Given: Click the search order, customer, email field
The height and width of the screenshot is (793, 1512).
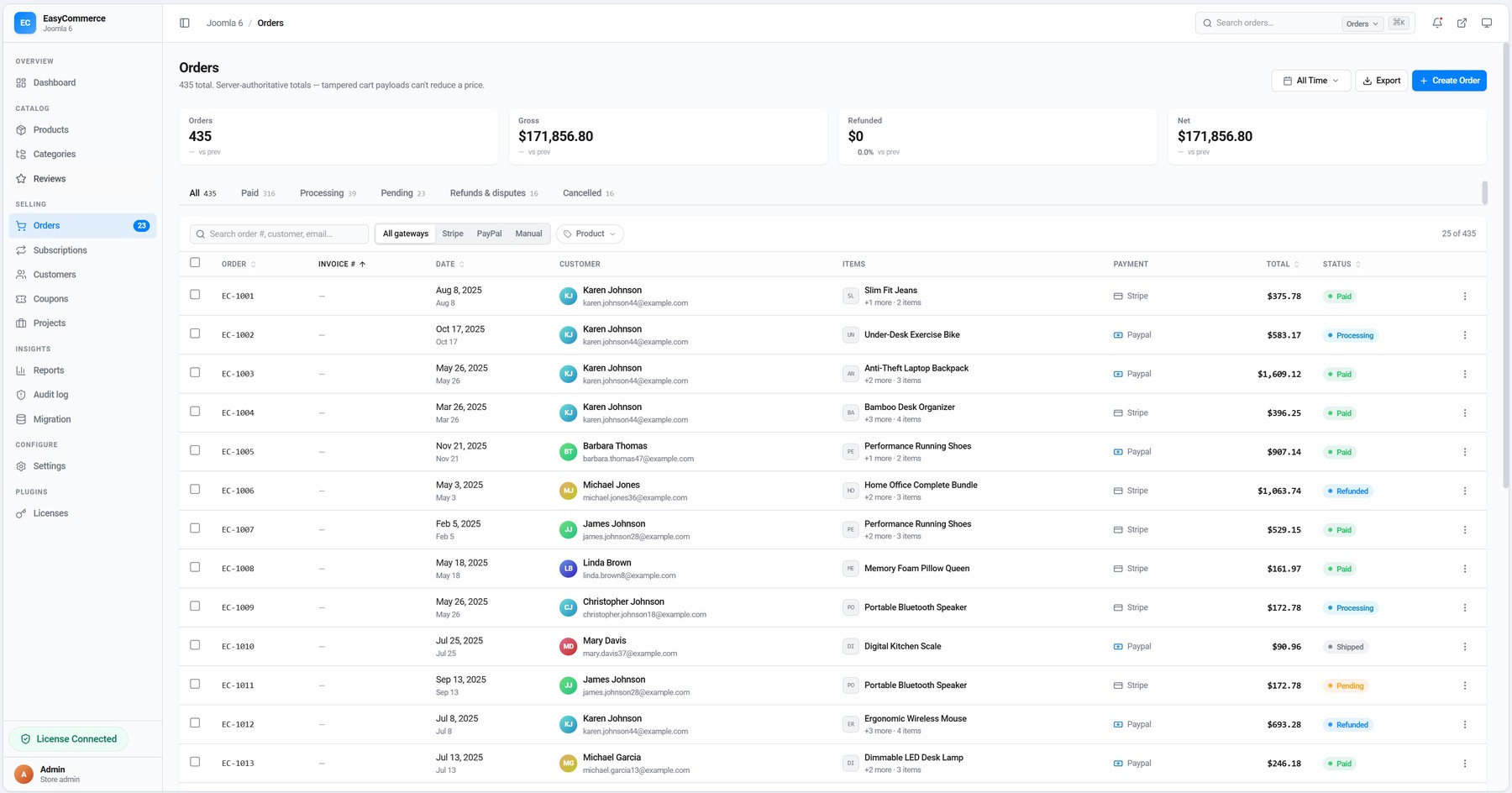Looking at the screenshot, I should click(x=279, y=234).
